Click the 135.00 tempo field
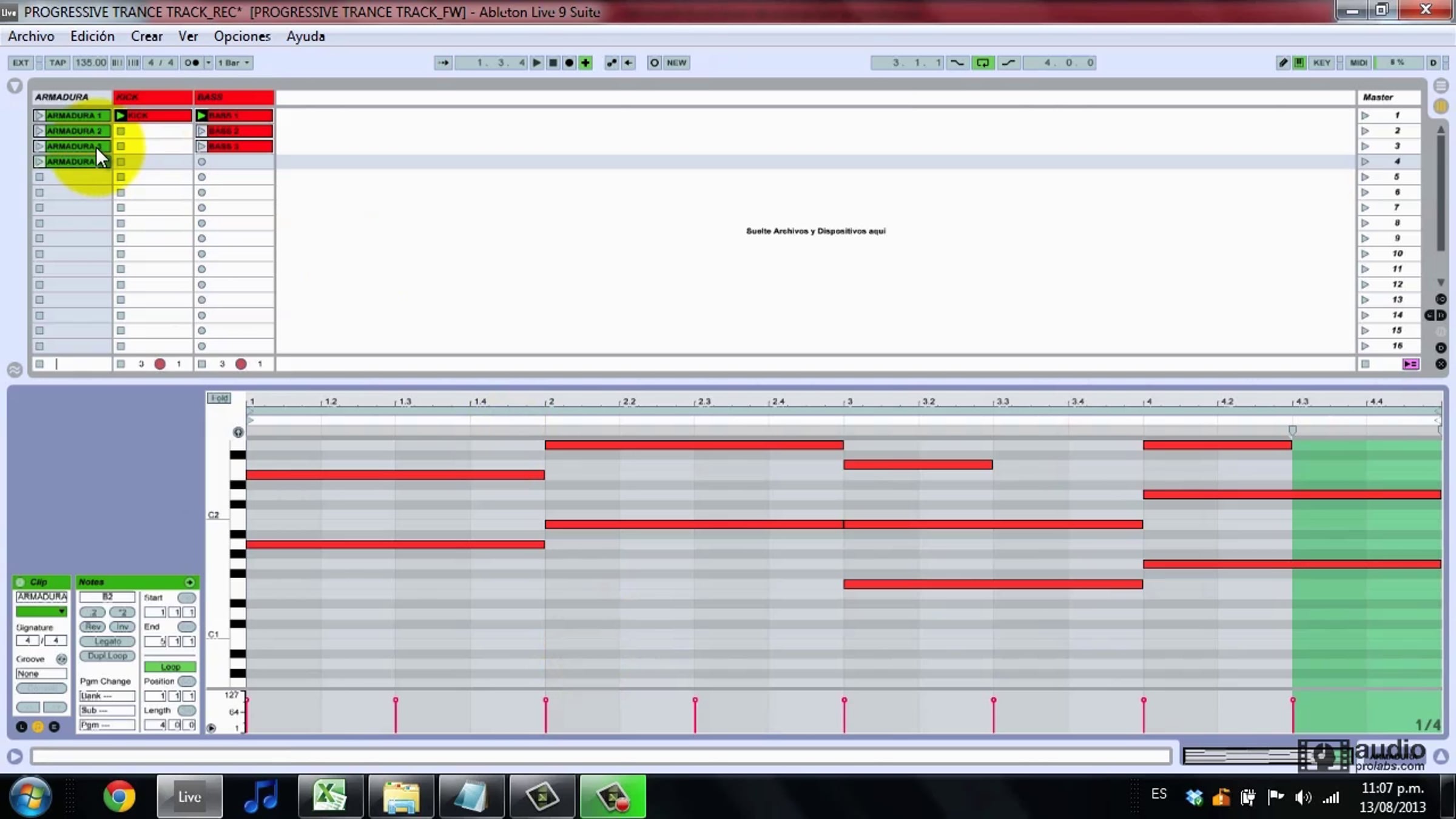The height and width of the screenshot is (819, 1456). coord(90,62)
